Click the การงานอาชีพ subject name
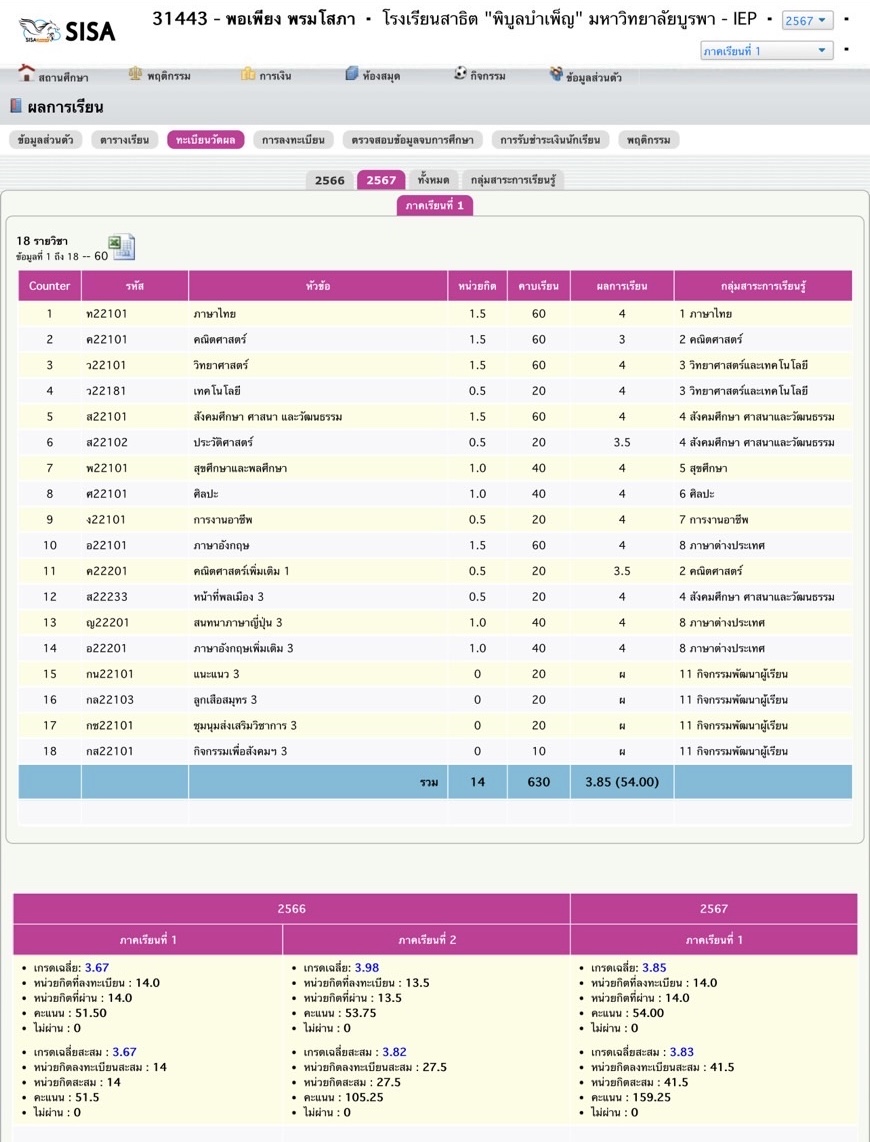 (x=223, y=520)
